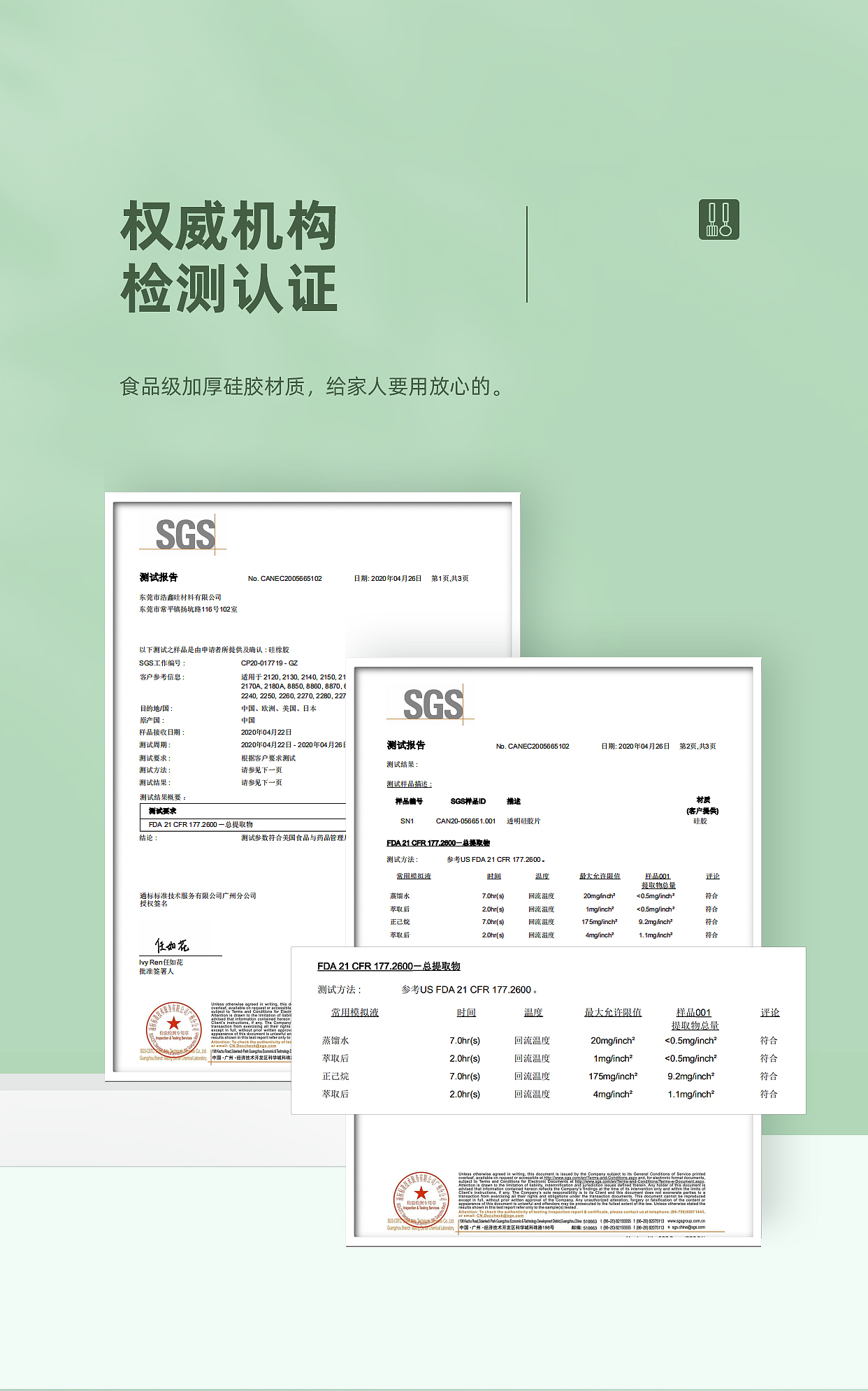Viewport: 868px width, 1391px height.
Task: Click enlarged column header '最大允许限值'
Action: [x=613, y=1013]
